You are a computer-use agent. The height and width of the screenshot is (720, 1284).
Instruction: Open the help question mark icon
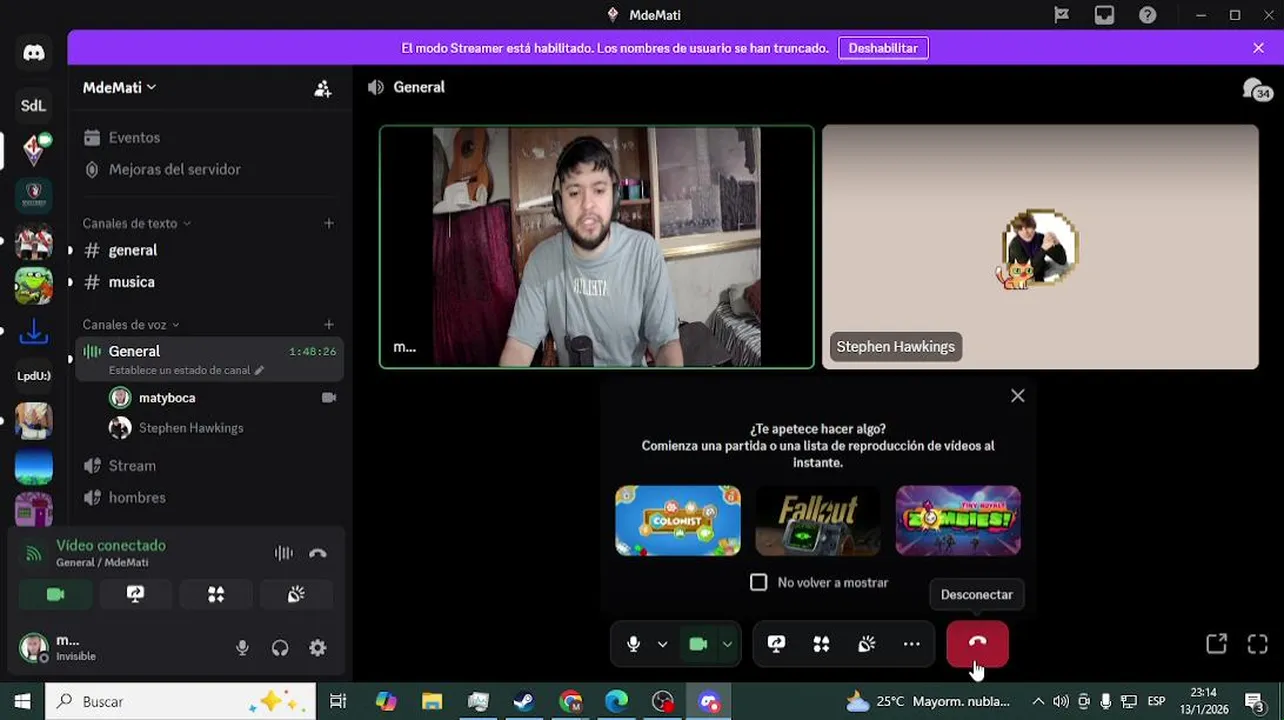tap(1148, 15)
